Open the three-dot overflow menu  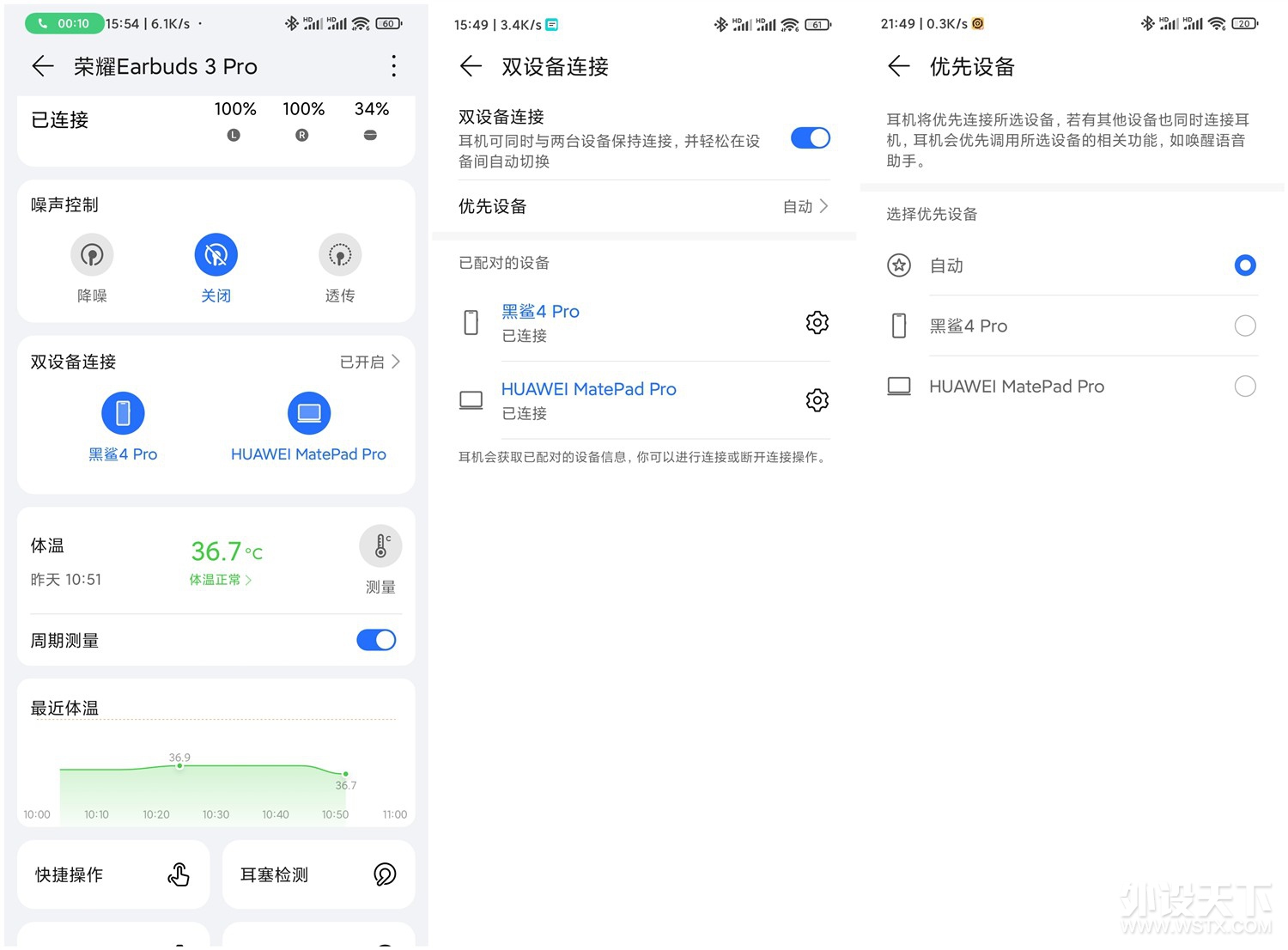click(393, 66)
